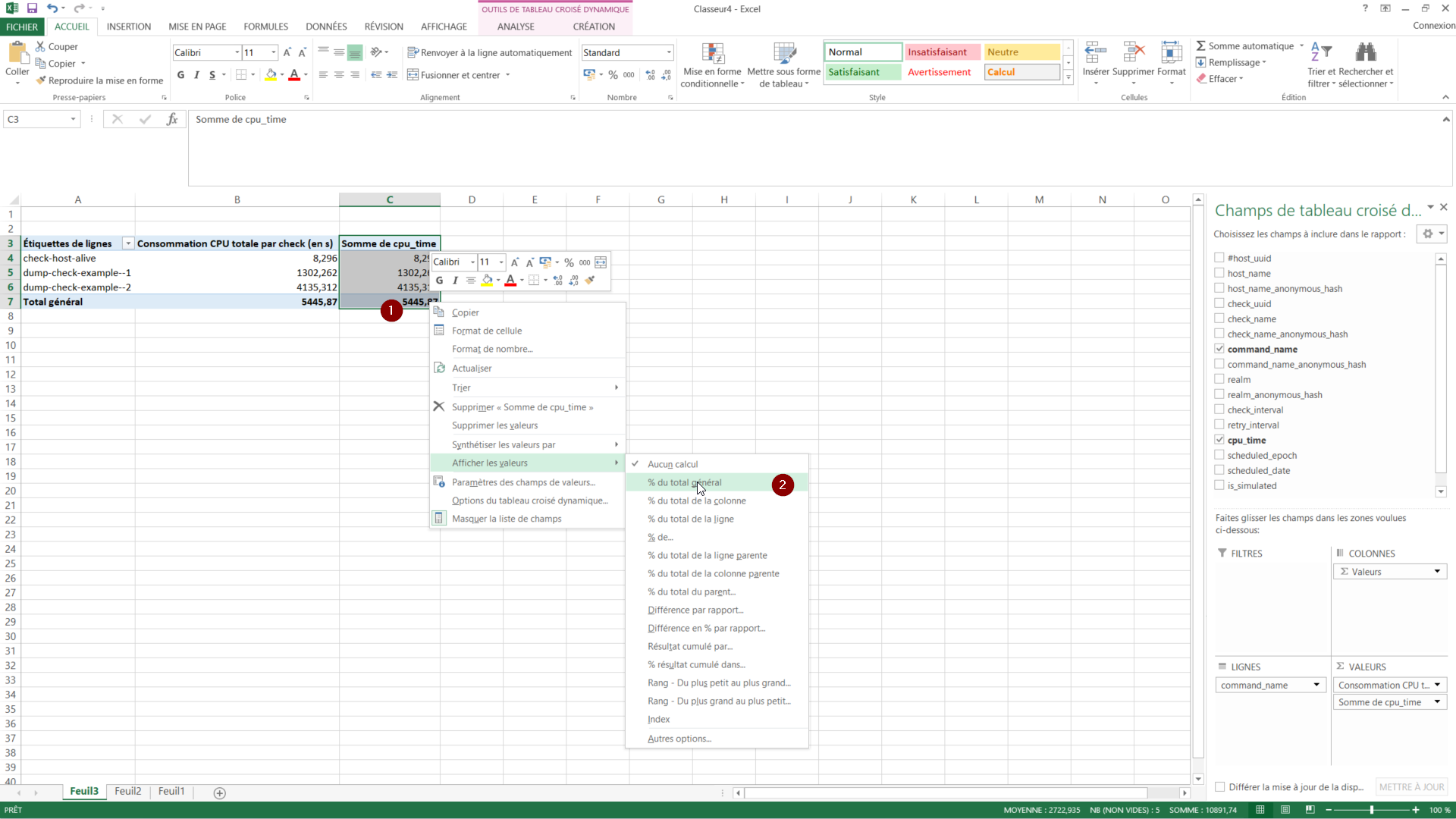
Task: Click Reproduire la mise en forme paintbrush
Action: click(41, 80)
